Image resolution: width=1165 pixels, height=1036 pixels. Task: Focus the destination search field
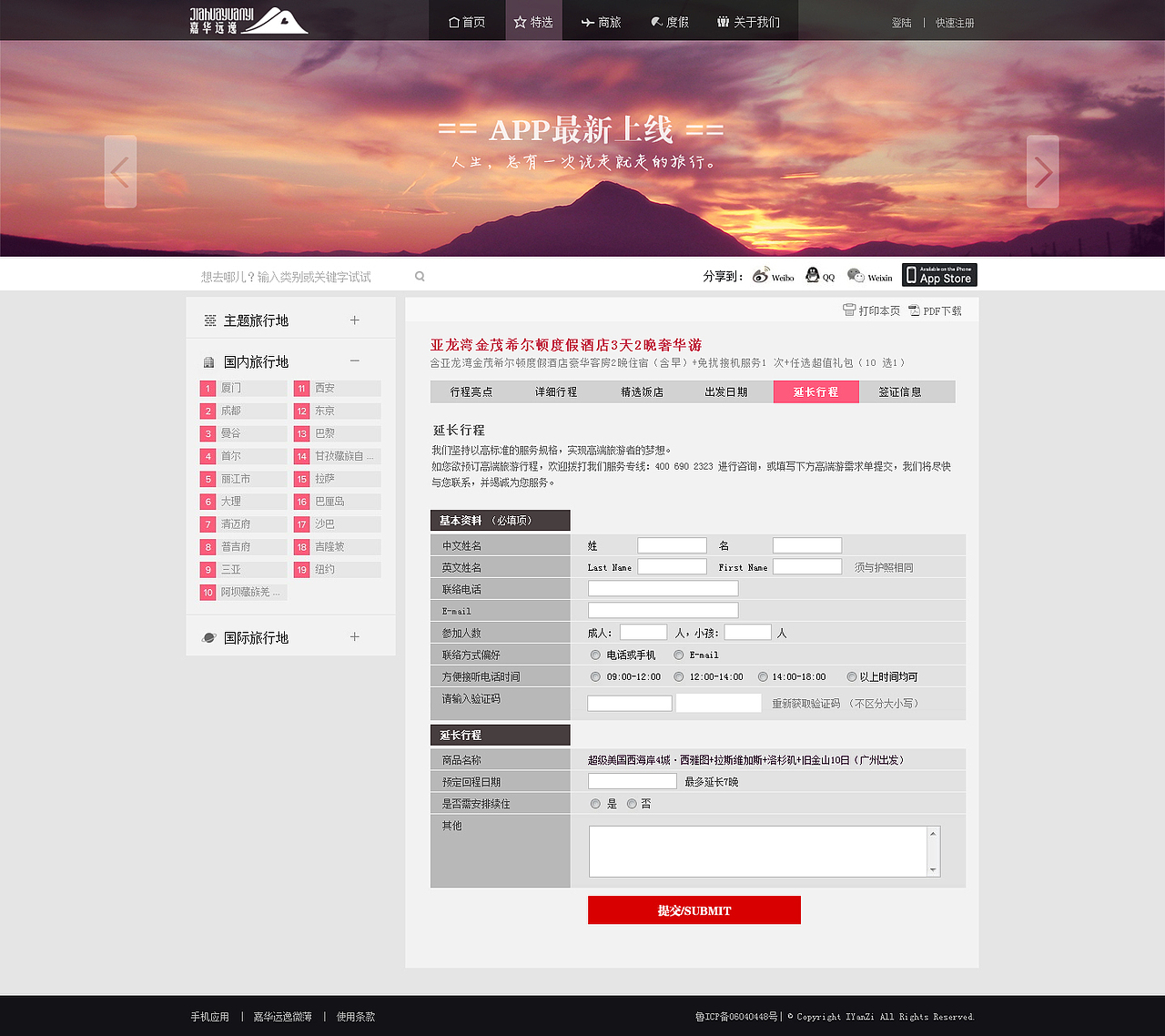tap(305, 277)
